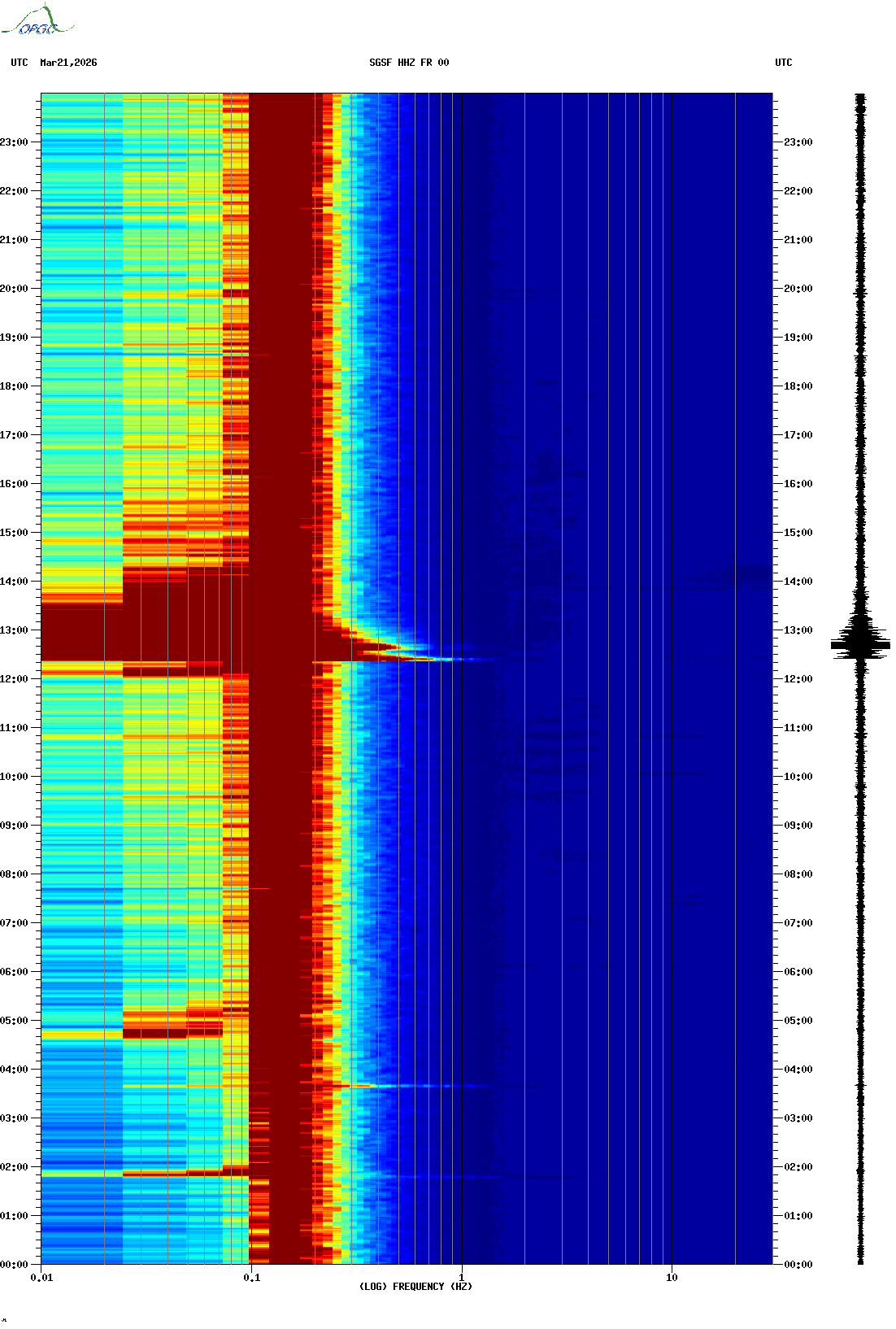Click the left 23:00 time tick label
Viewport: 896px width, 1329px height.
click(x=15, y=142)
